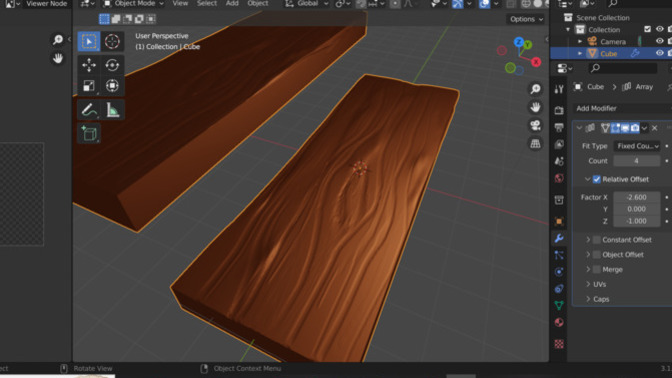Open Global transform orientation dropdown

tap(307, 4)
